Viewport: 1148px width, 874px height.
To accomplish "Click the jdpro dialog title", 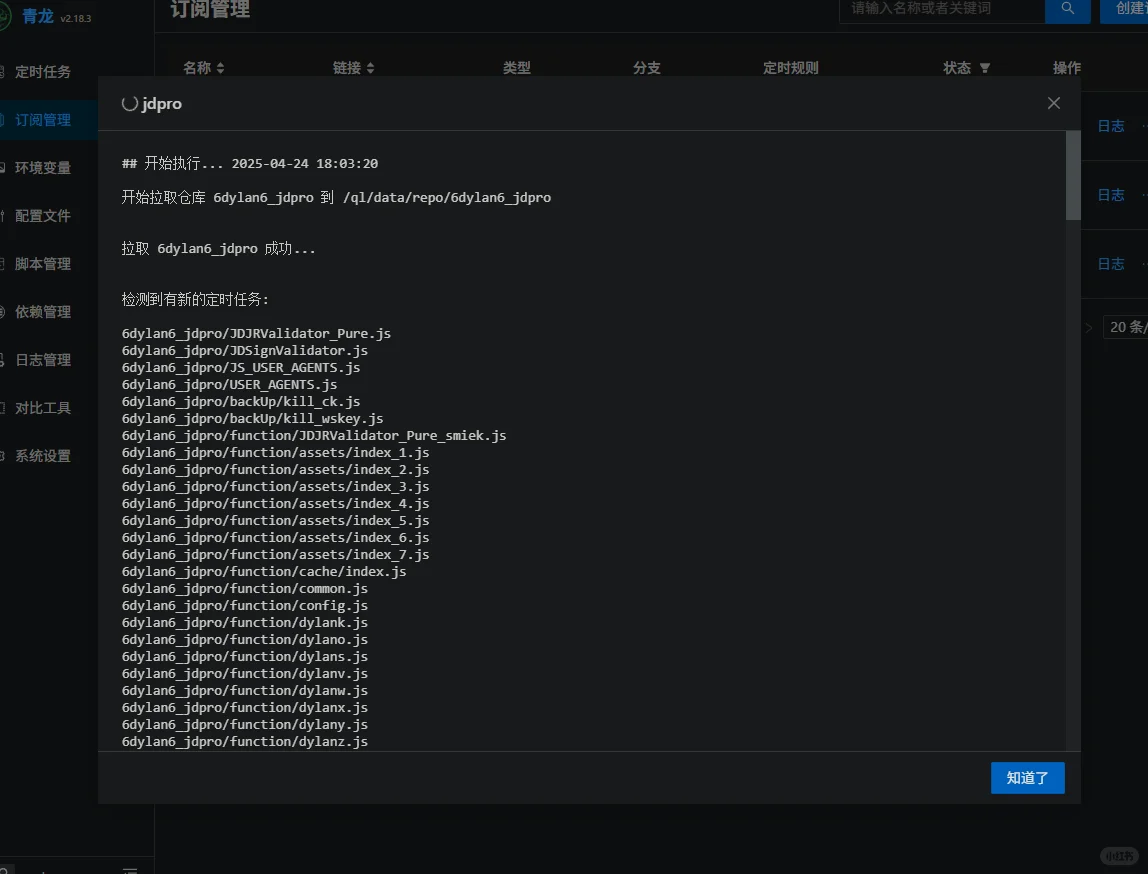I will (x=162, y=104).
